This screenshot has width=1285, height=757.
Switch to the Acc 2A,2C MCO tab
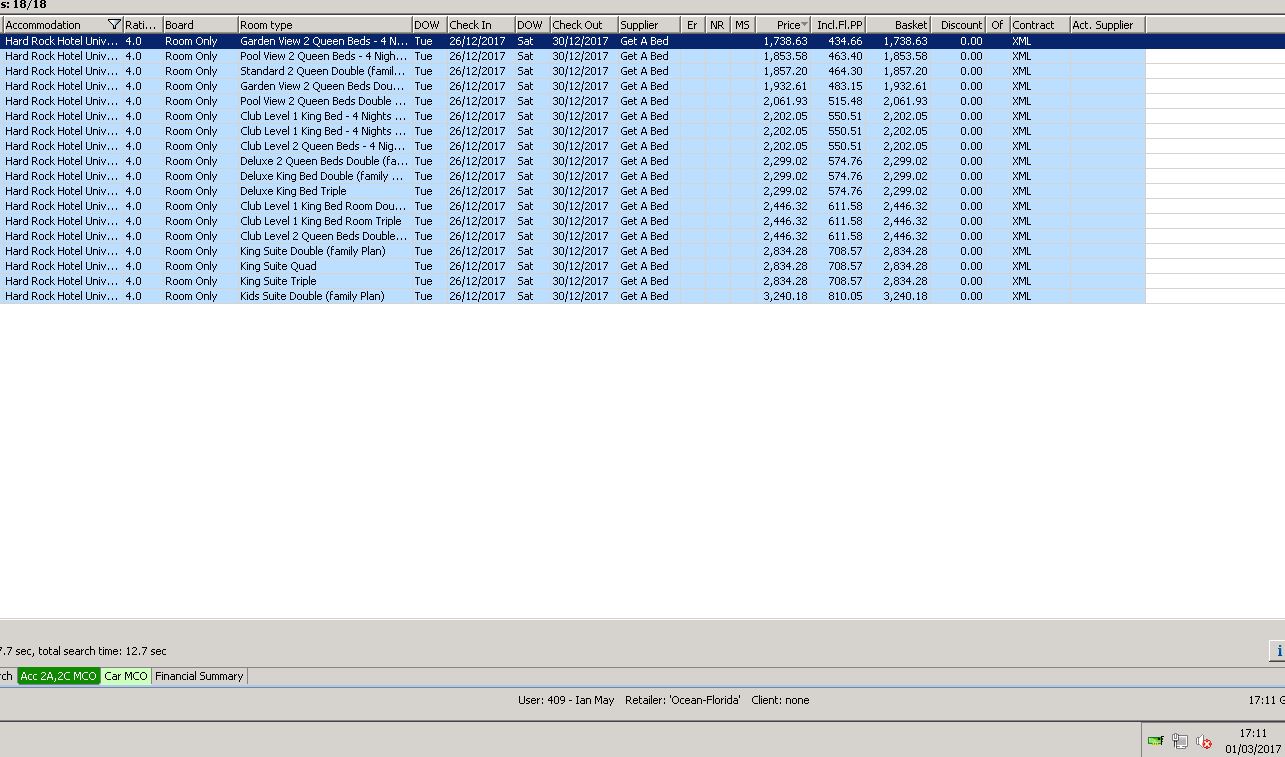[x=59, y=676]
